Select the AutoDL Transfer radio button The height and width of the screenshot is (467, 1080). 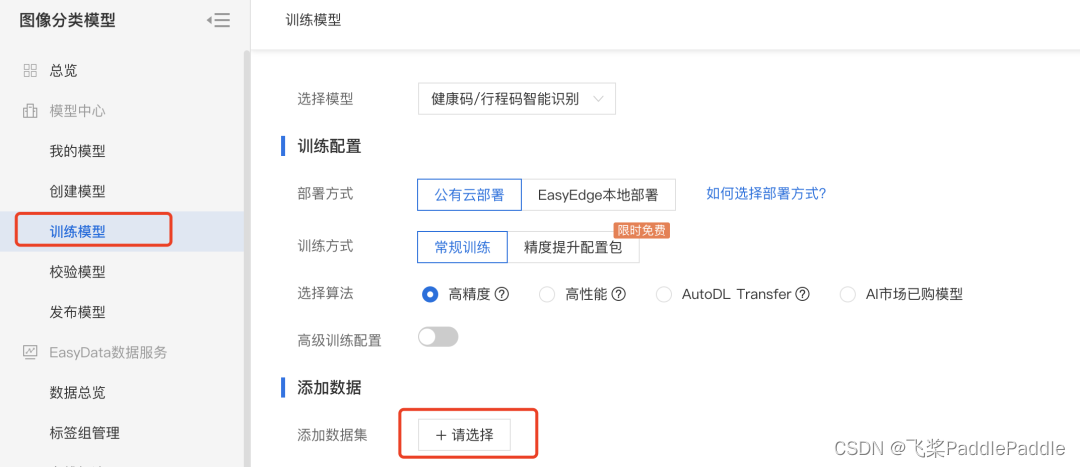[x=664, y=294]
